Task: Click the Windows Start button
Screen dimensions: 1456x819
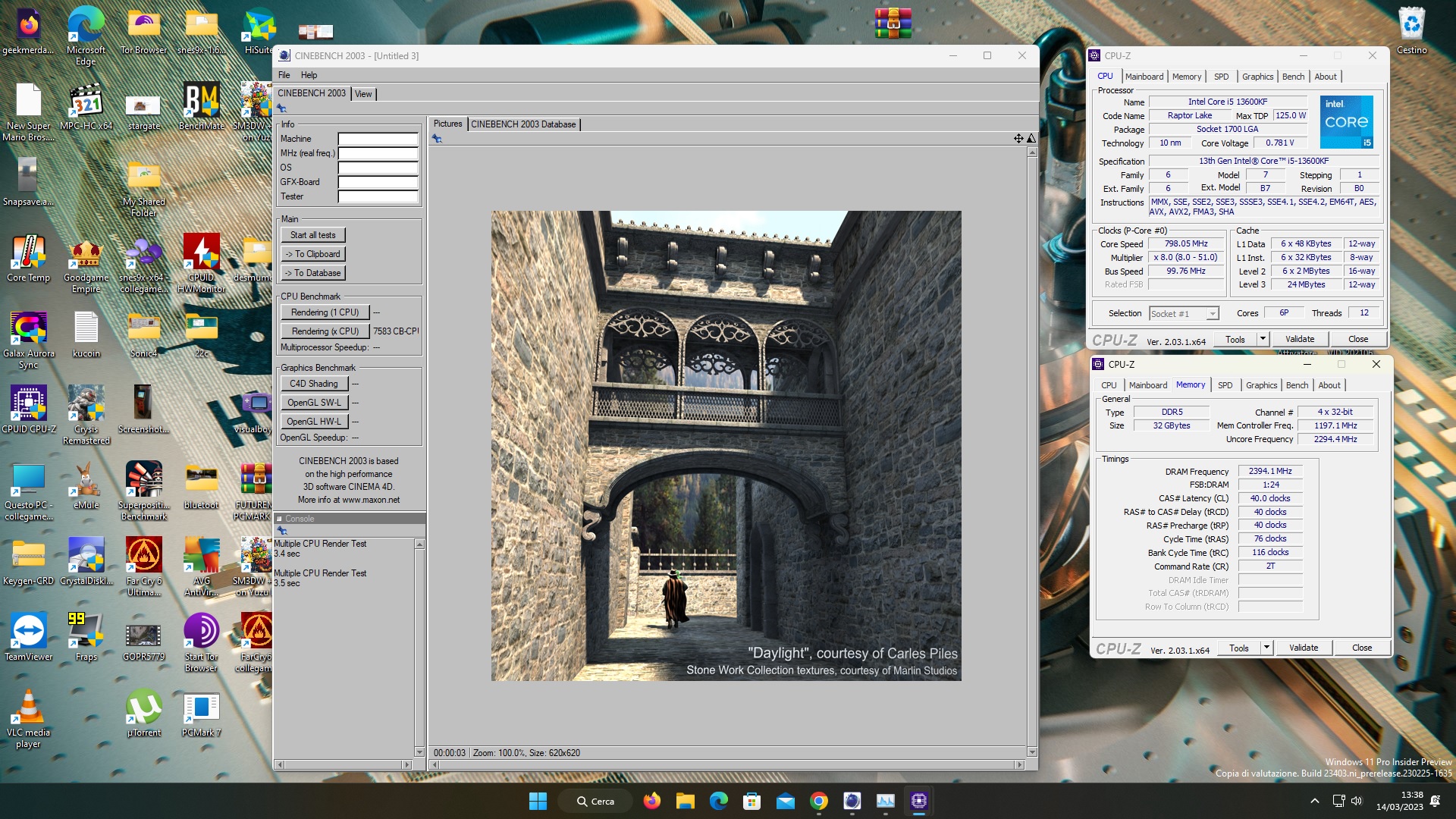Action: click(x=538, y=801)
